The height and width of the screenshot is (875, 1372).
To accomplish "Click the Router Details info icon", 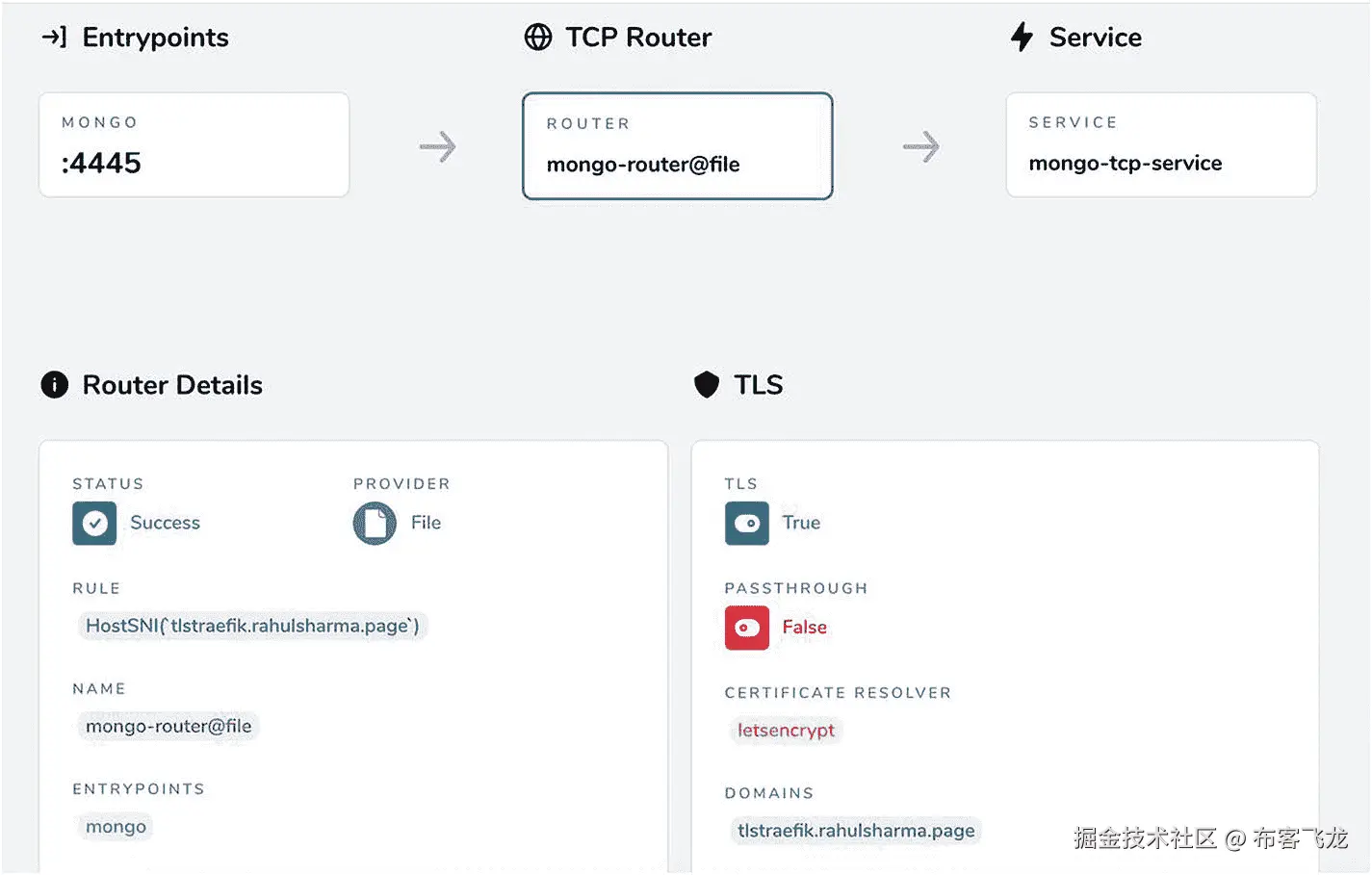I will (55, 385).
